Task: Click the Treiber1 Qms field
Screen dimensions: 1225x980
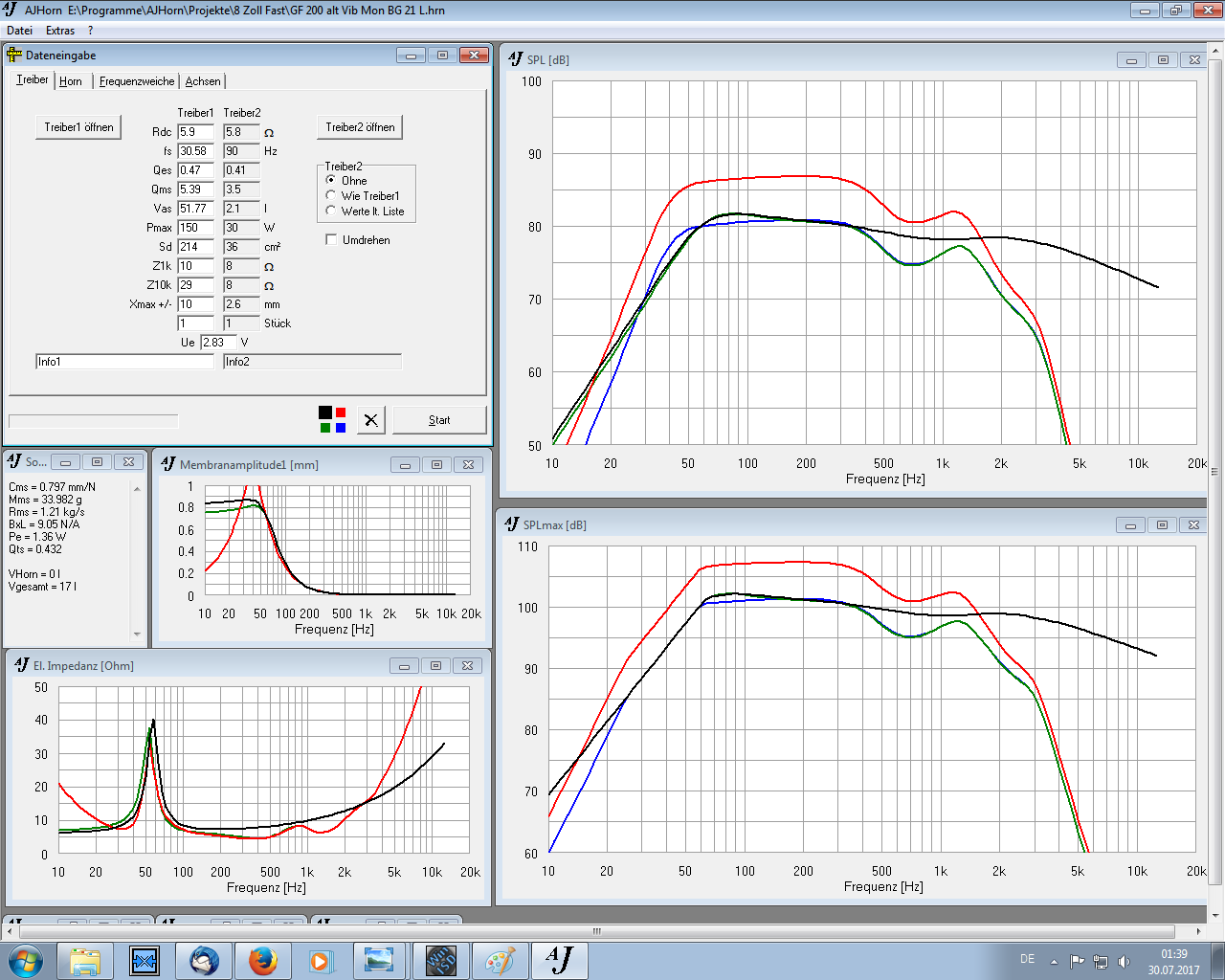Action: tap(195, 189)
